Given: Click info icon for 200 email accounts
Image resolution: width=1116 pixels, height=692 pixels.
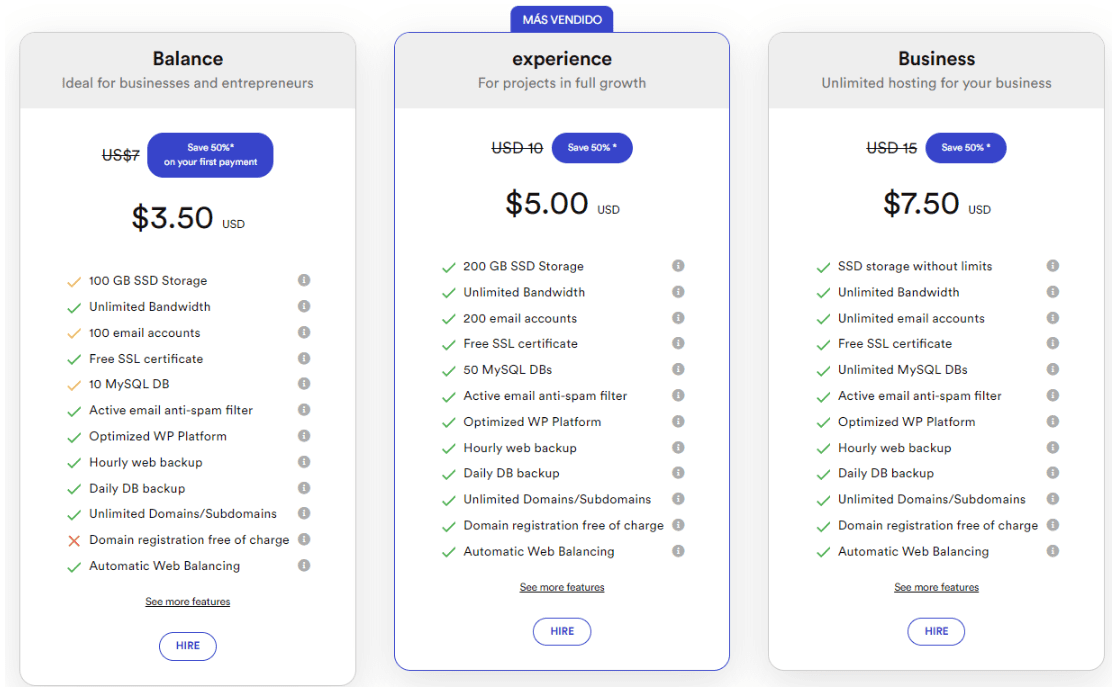Looking at the screenshot, I should coord(678,318).
